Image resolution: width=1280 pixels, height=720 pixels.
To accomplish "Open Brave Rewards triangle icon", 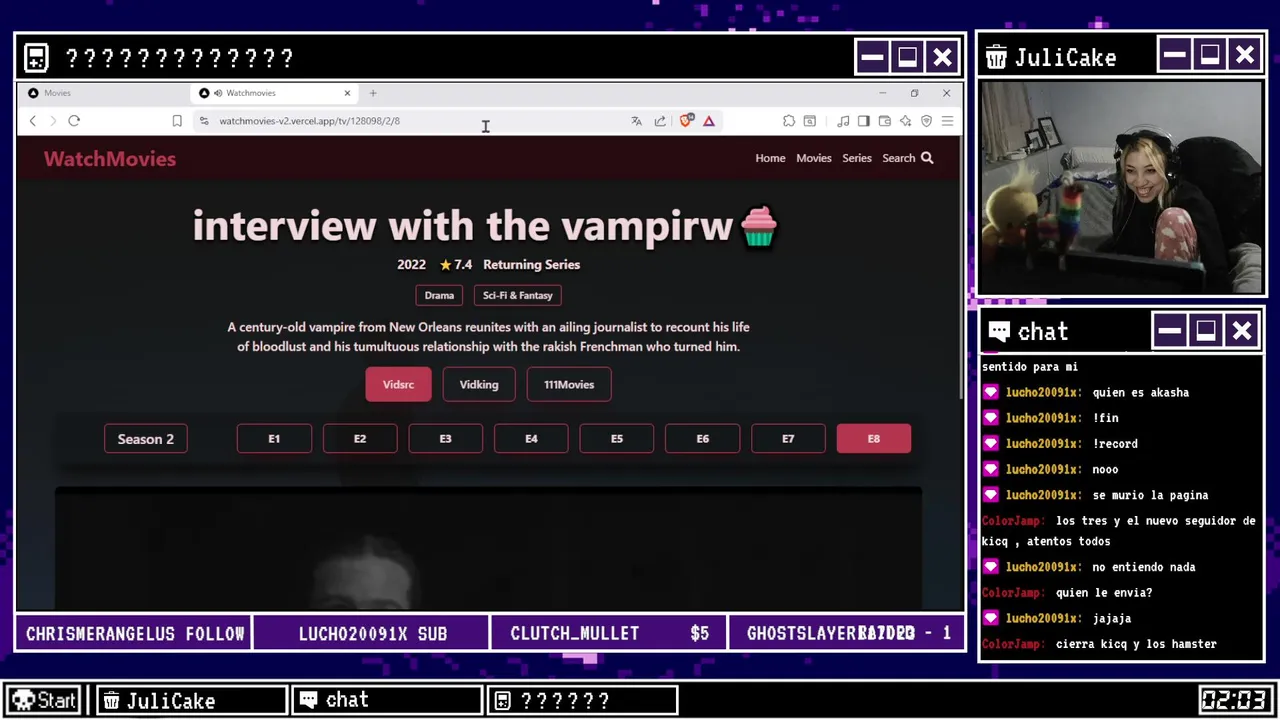I will click(x=708, y=121).
